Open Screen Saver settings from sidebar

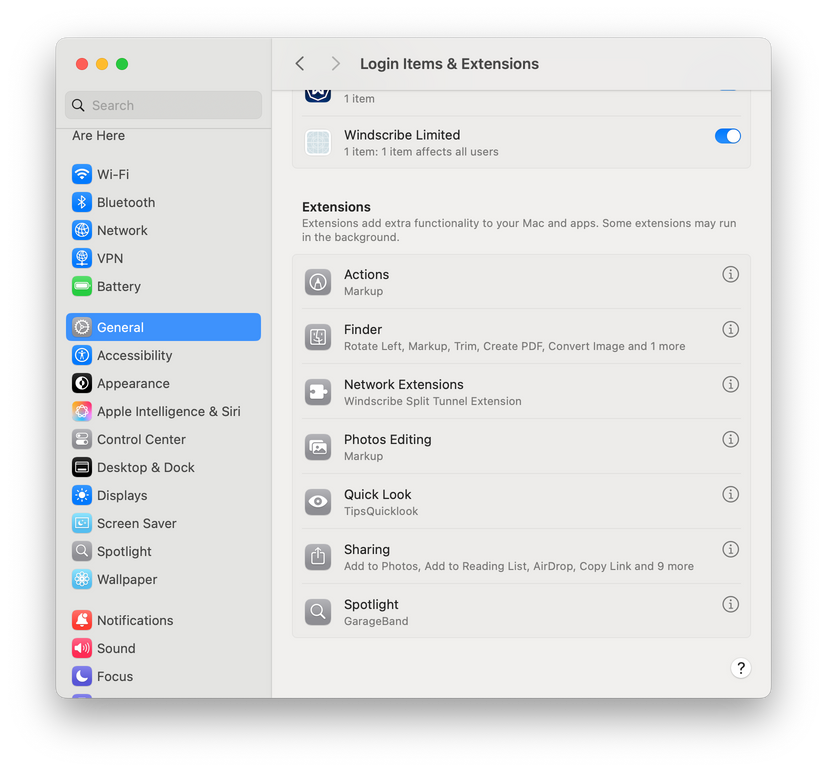[x=81, y=523]
